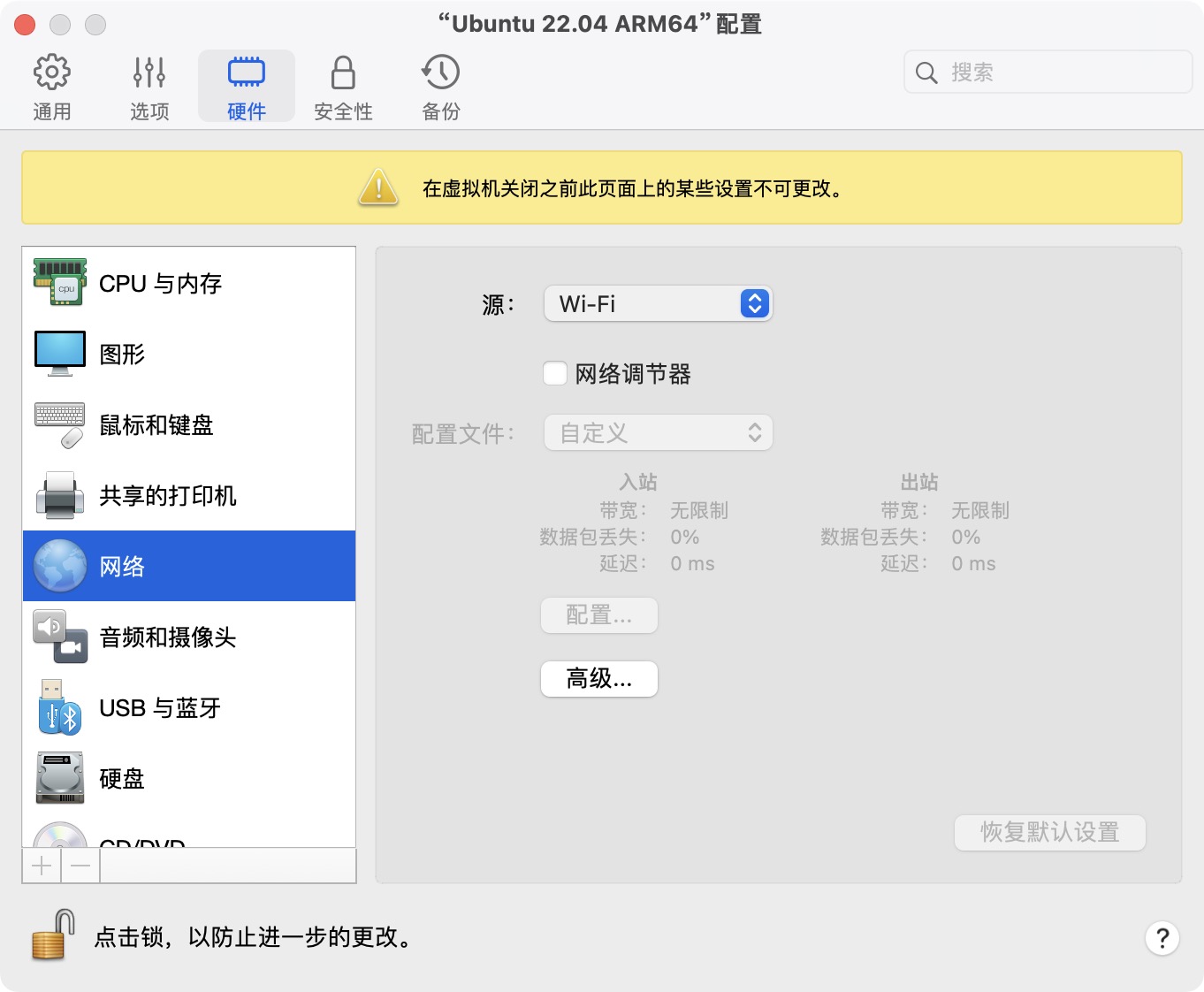Click the gear icon for 通用
This screenshot has height=992, width=1204.
coord(52,72)
